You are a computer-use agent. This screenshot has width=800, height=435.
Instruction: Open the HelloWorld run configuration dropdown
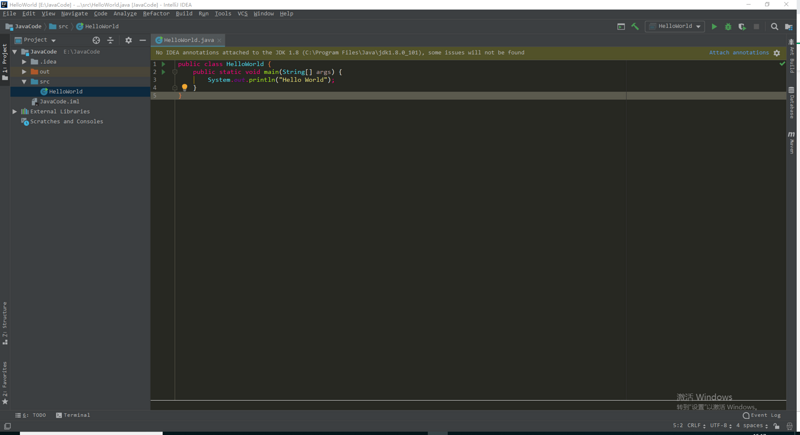pos(675,27)
